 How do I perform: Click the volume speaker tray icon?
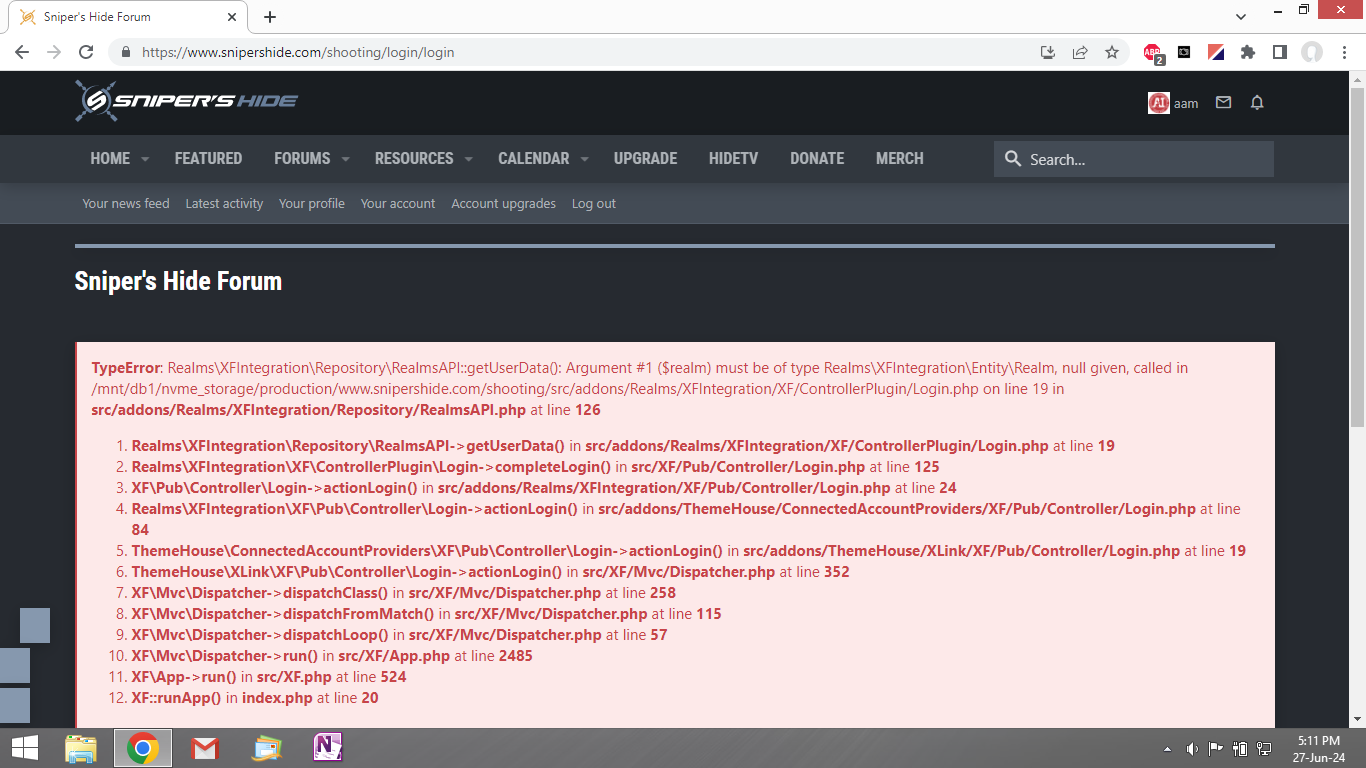click(x=1192, y=748)
